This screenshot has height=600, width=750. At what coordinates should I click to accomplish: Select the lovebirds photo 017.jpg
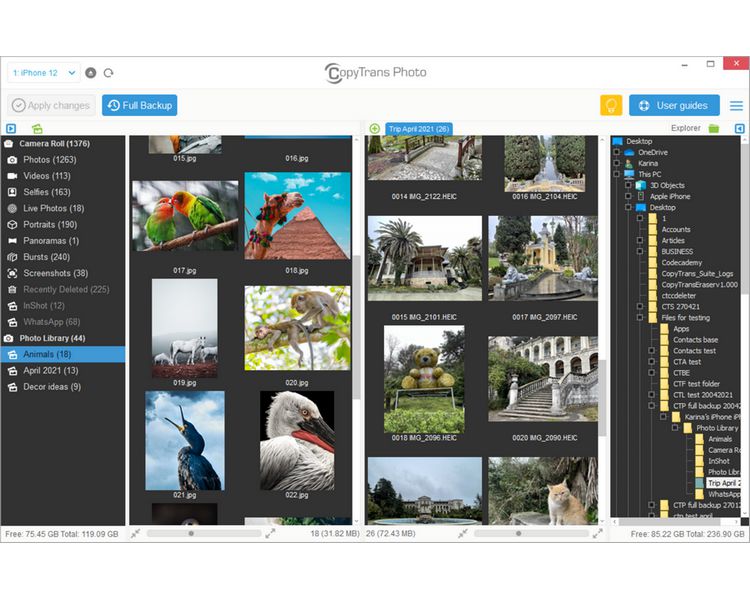tap(185, 216)
